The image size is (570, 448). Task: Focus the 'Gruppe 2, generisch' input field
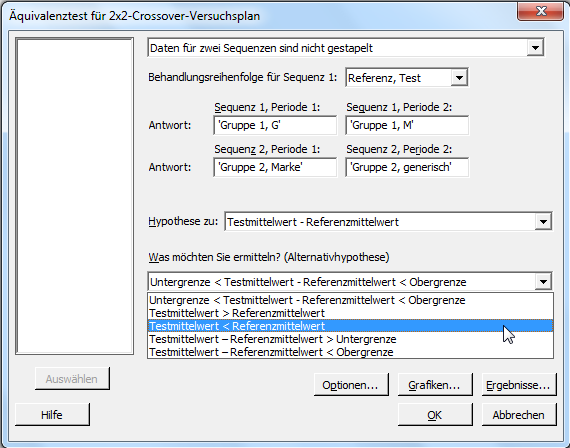pyautogui.click(x=407, y=167)
